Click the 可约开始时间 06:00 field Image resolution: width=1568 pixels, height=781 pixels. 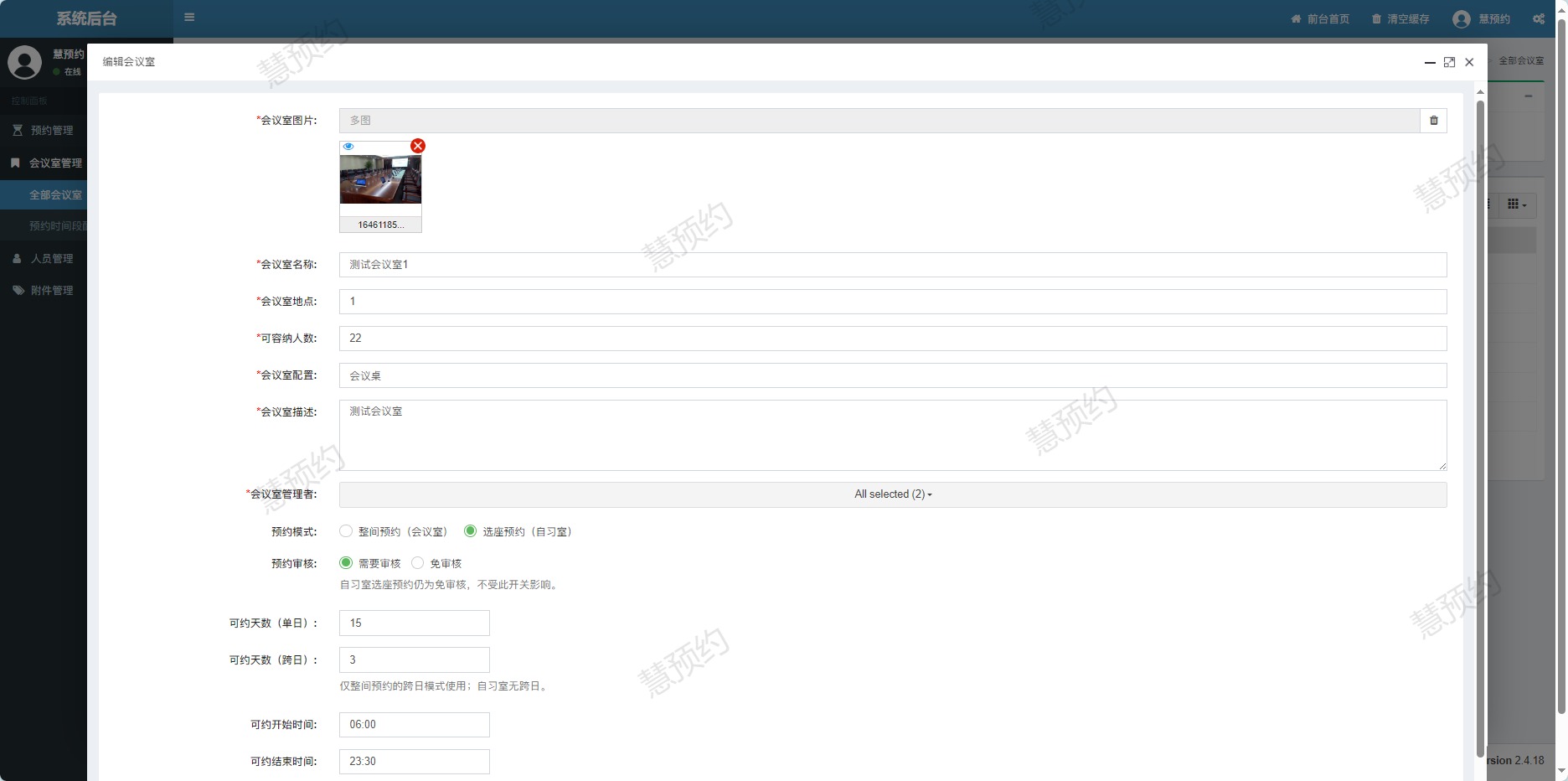click(415, 725)
